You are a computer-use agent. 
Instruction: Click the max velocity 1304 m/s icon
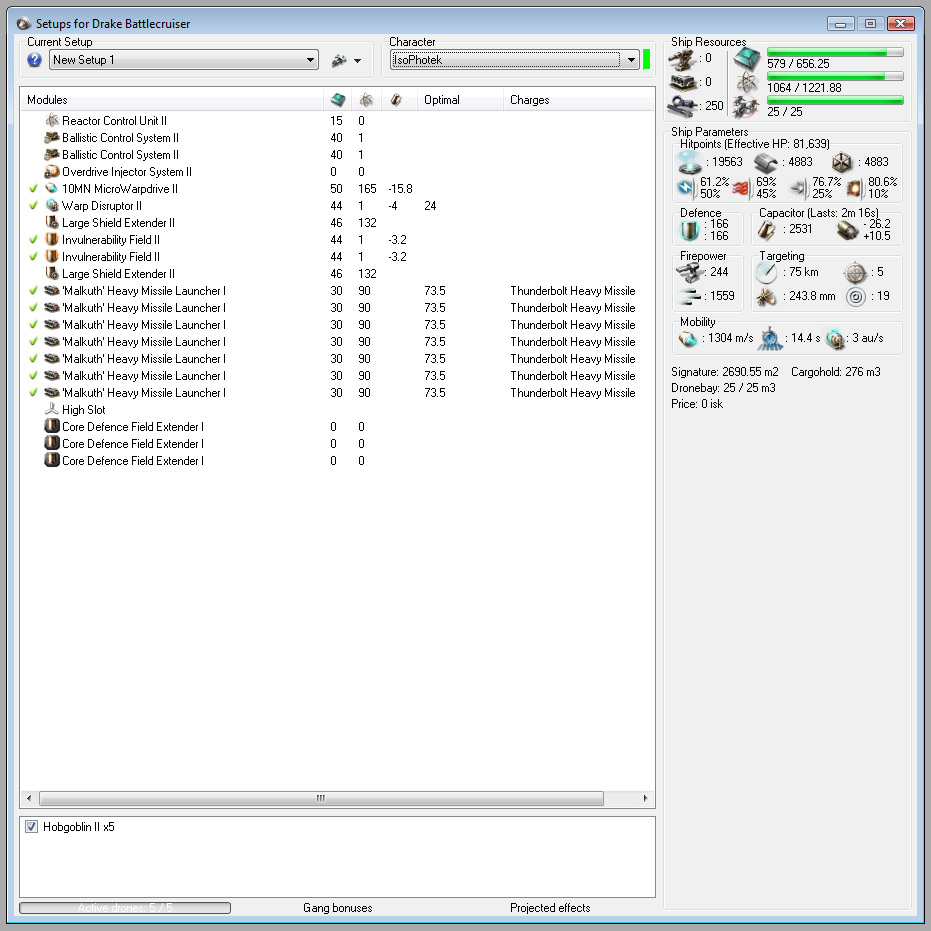coord(688,339)
